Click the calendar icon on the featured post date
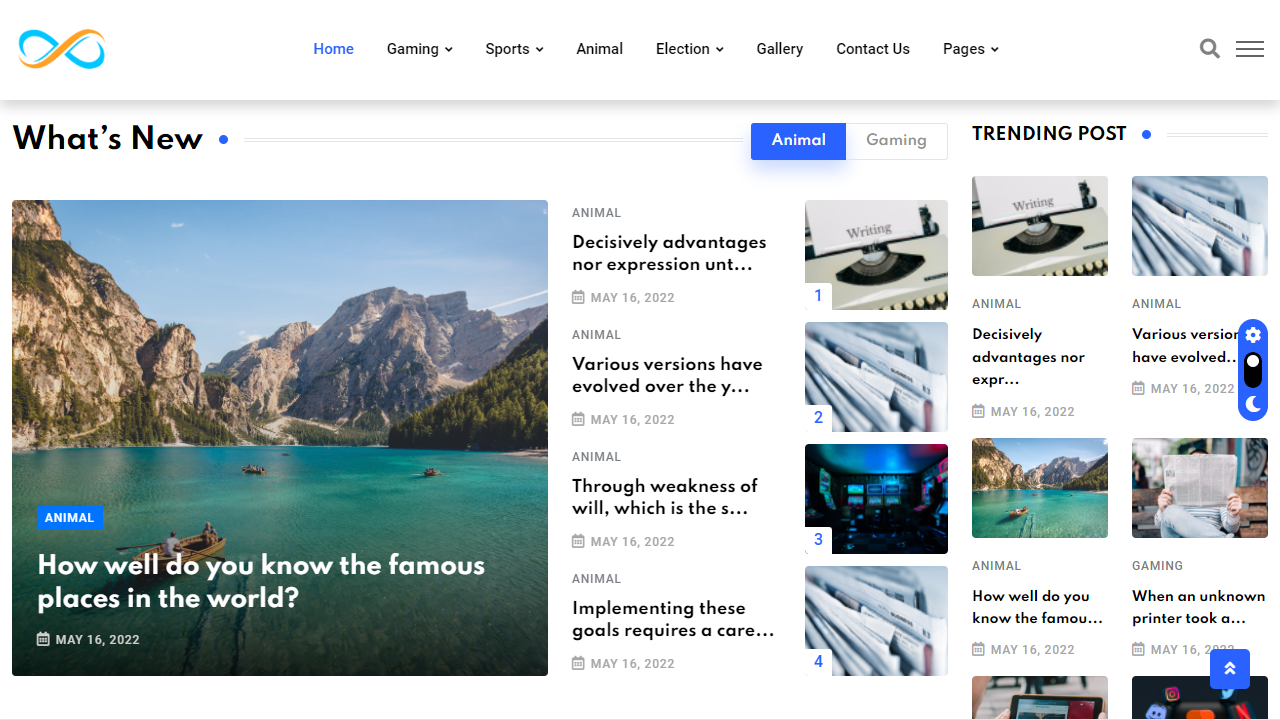 (x=45, y=639)
